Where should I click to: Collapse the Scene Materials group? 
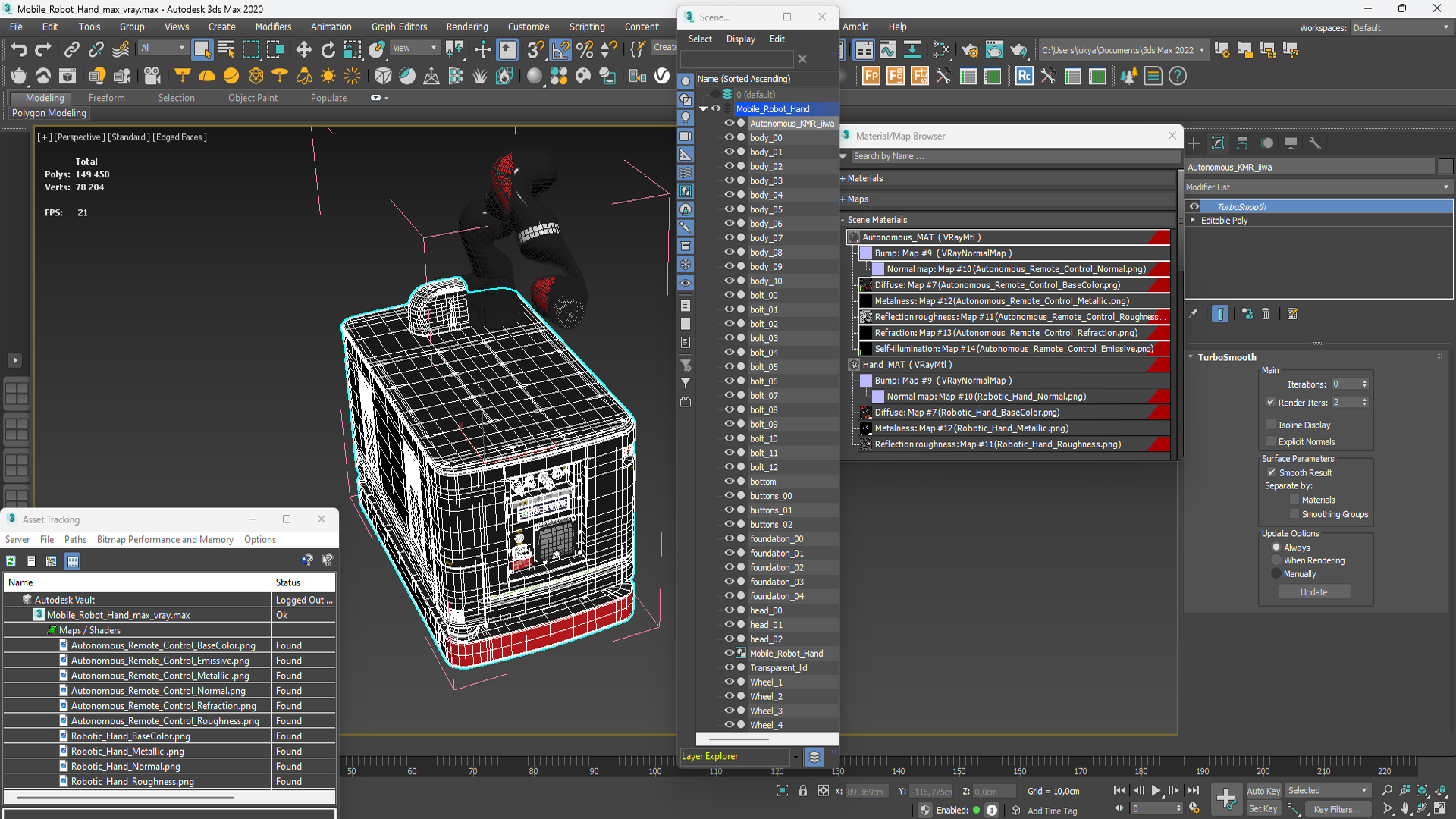(843, 220)
